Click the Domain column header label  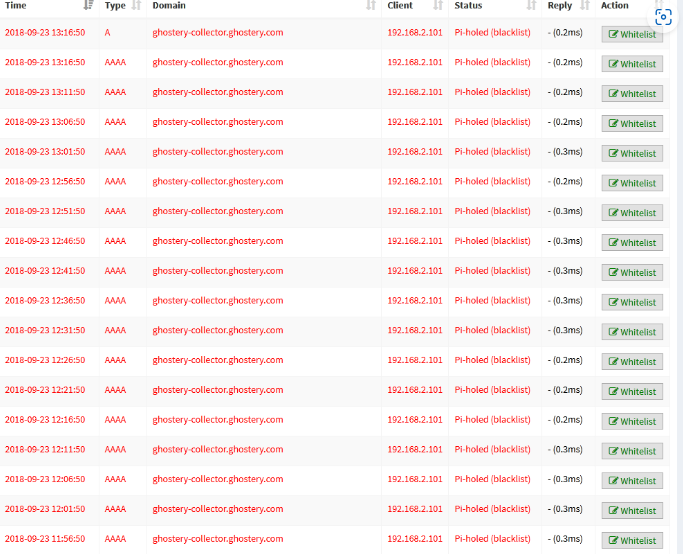(x=169, y=5)
